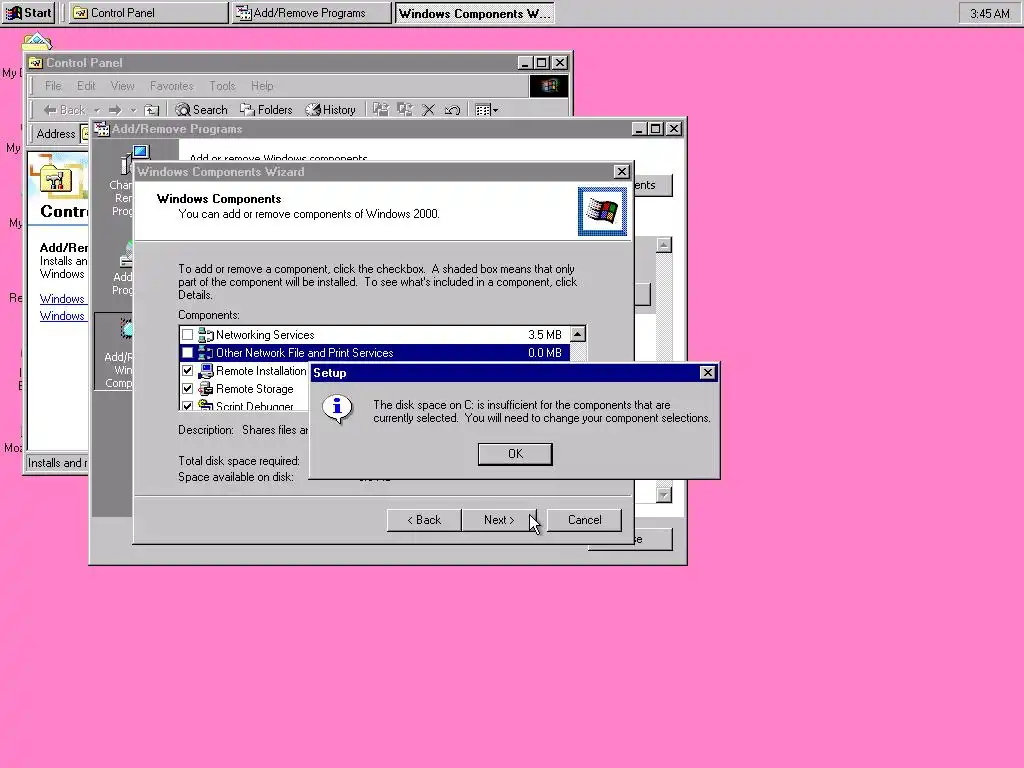Click the Add/Remove Programs title bar icon
The height and width of the screenshot is (768, 1024).
[102, 129]
